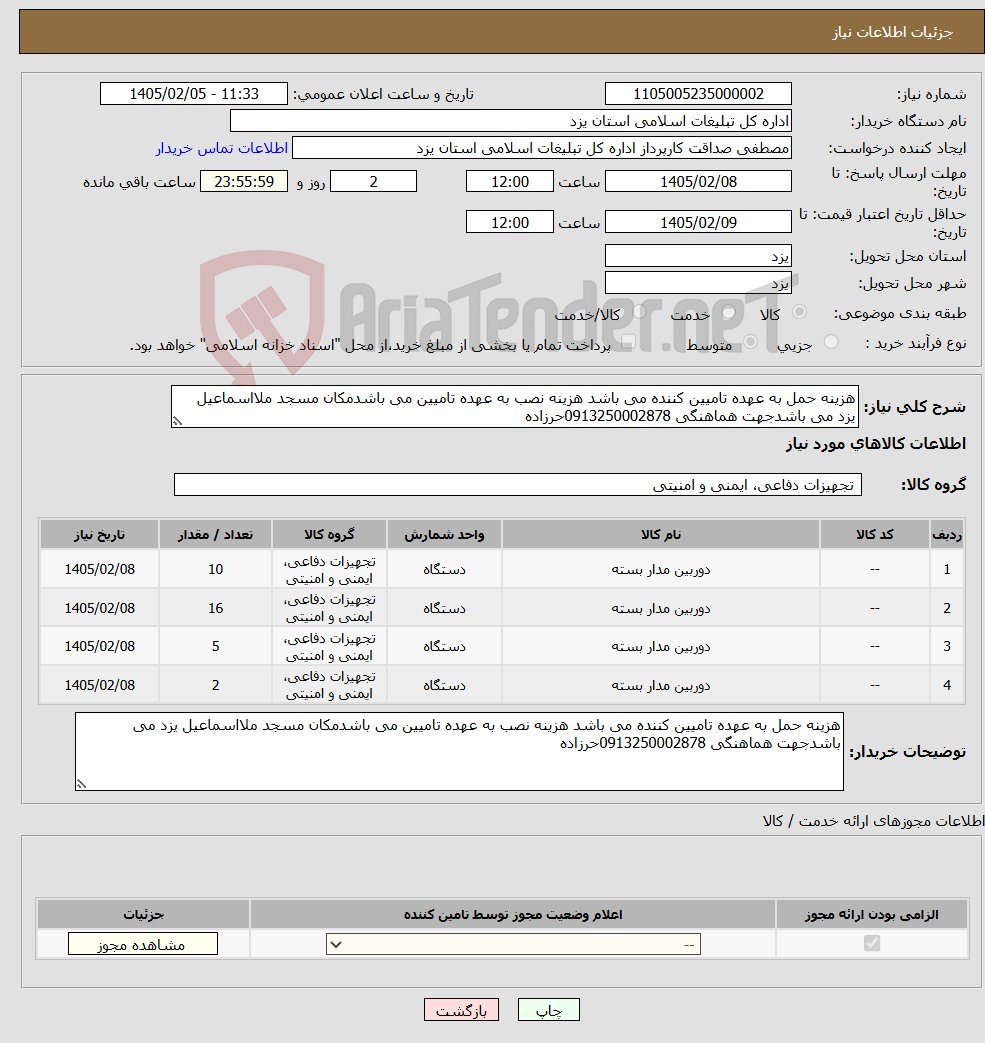Click the تاریخ نیاز column header
This screenshot has height=1043, width=985.
pyautogui.click(x=100, y=535)
